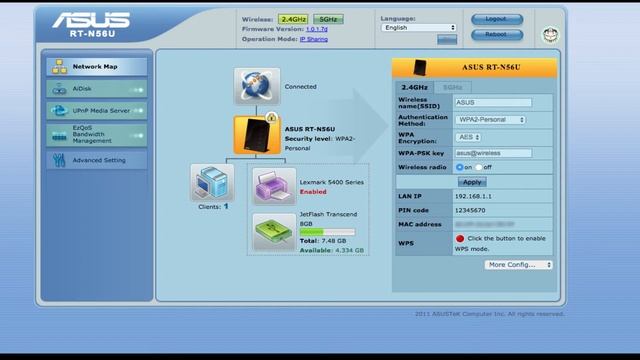Screen dimensions: 640x360
Task: Open AiDisk menu item
Action: (97, 89)
